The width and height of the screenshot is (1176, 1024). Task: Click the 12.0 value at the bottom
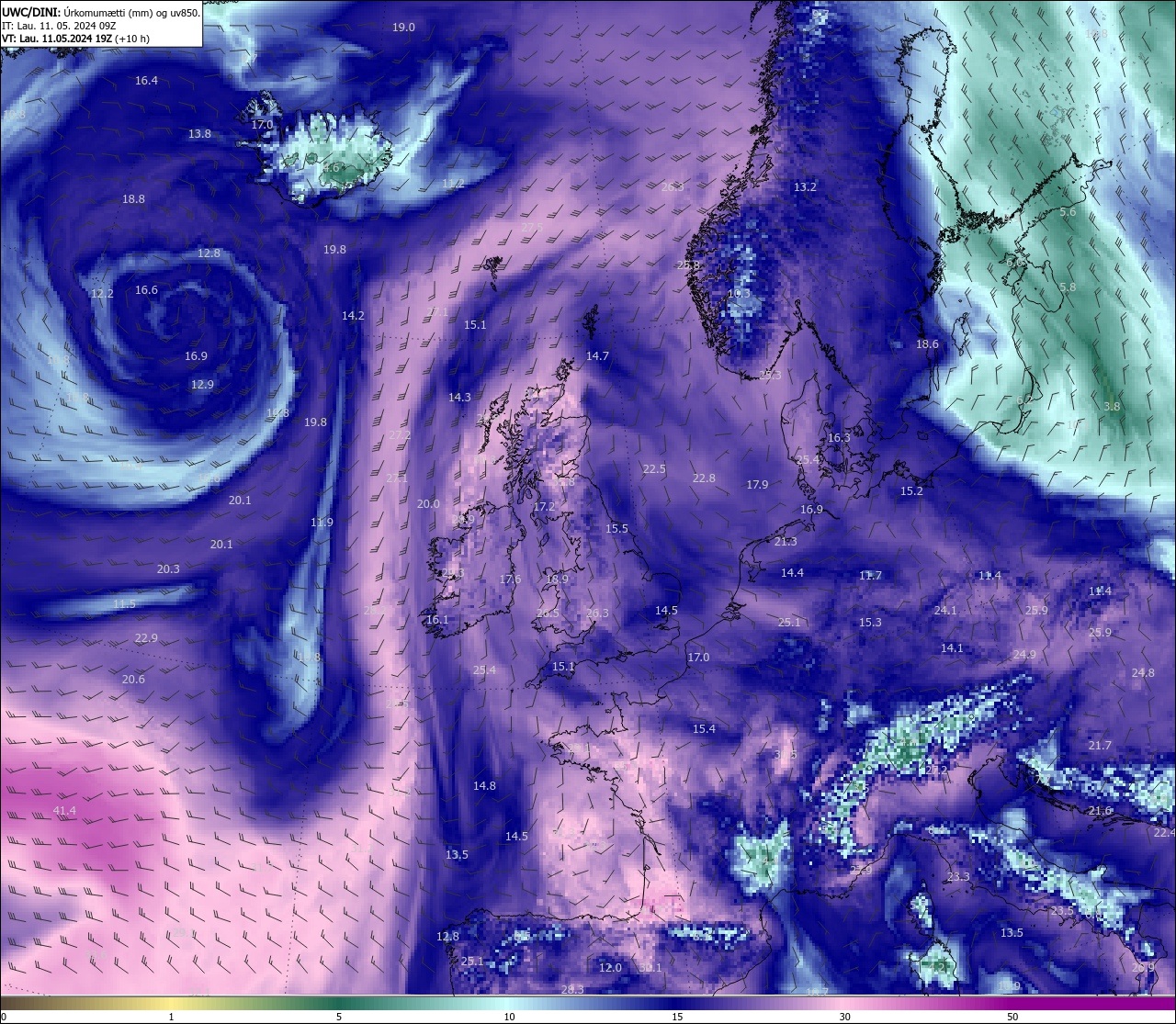coord(610,968)
